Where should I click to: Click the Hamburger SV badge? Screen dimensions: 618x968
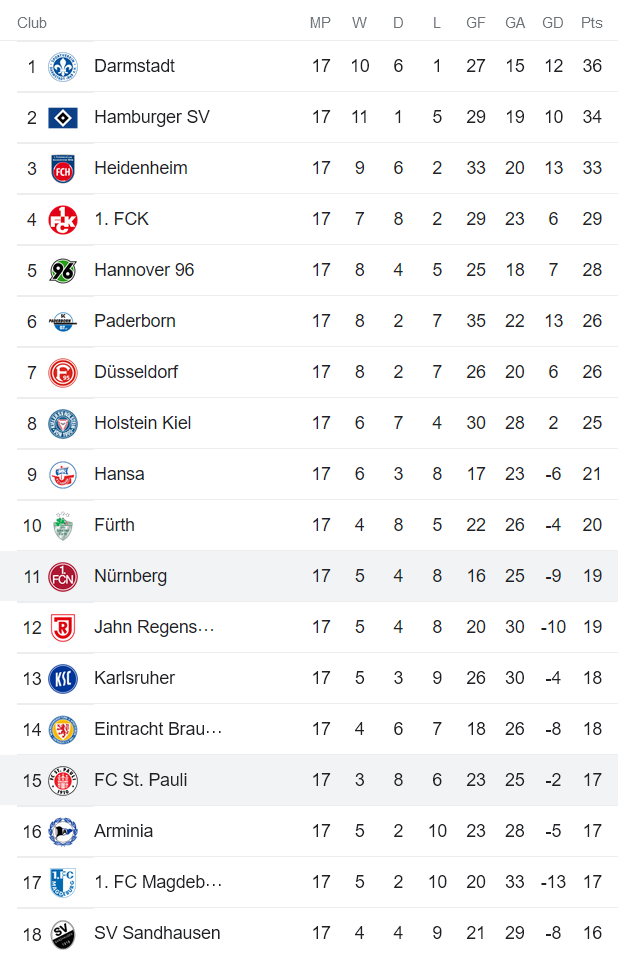pos(62,117)
